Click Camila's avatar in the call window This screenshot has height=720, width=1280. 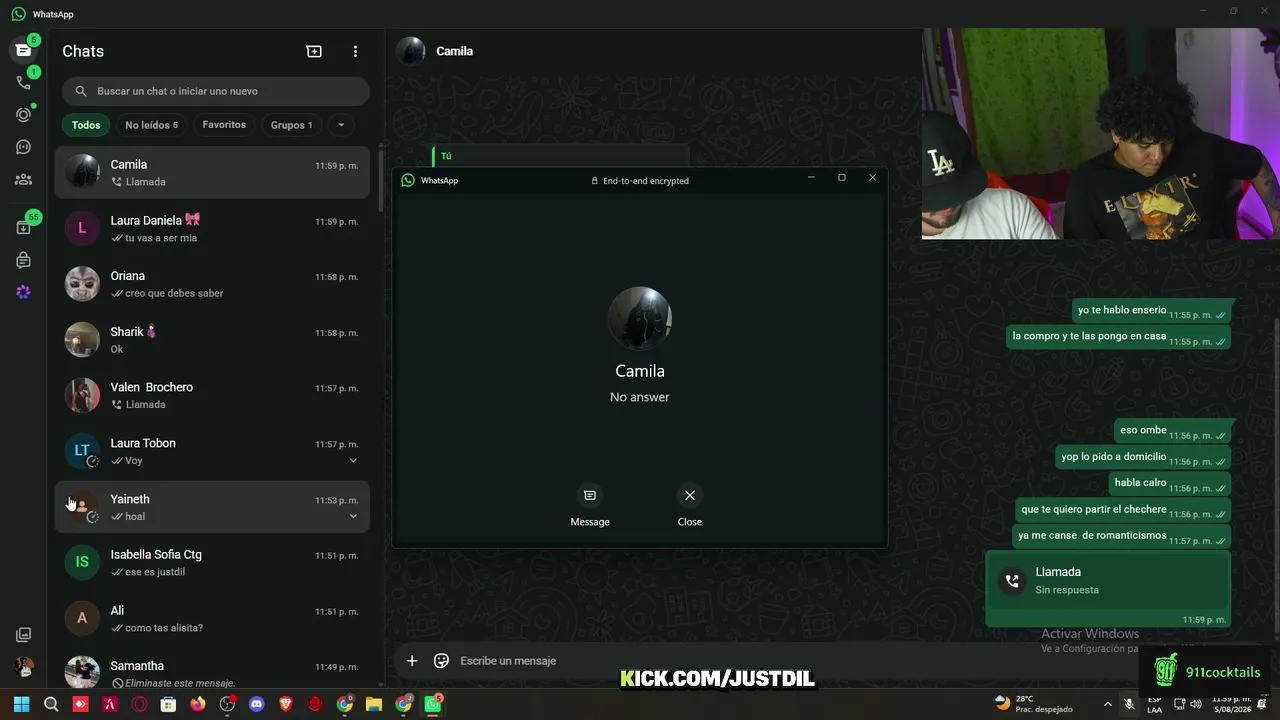click(x=640, y=319)
